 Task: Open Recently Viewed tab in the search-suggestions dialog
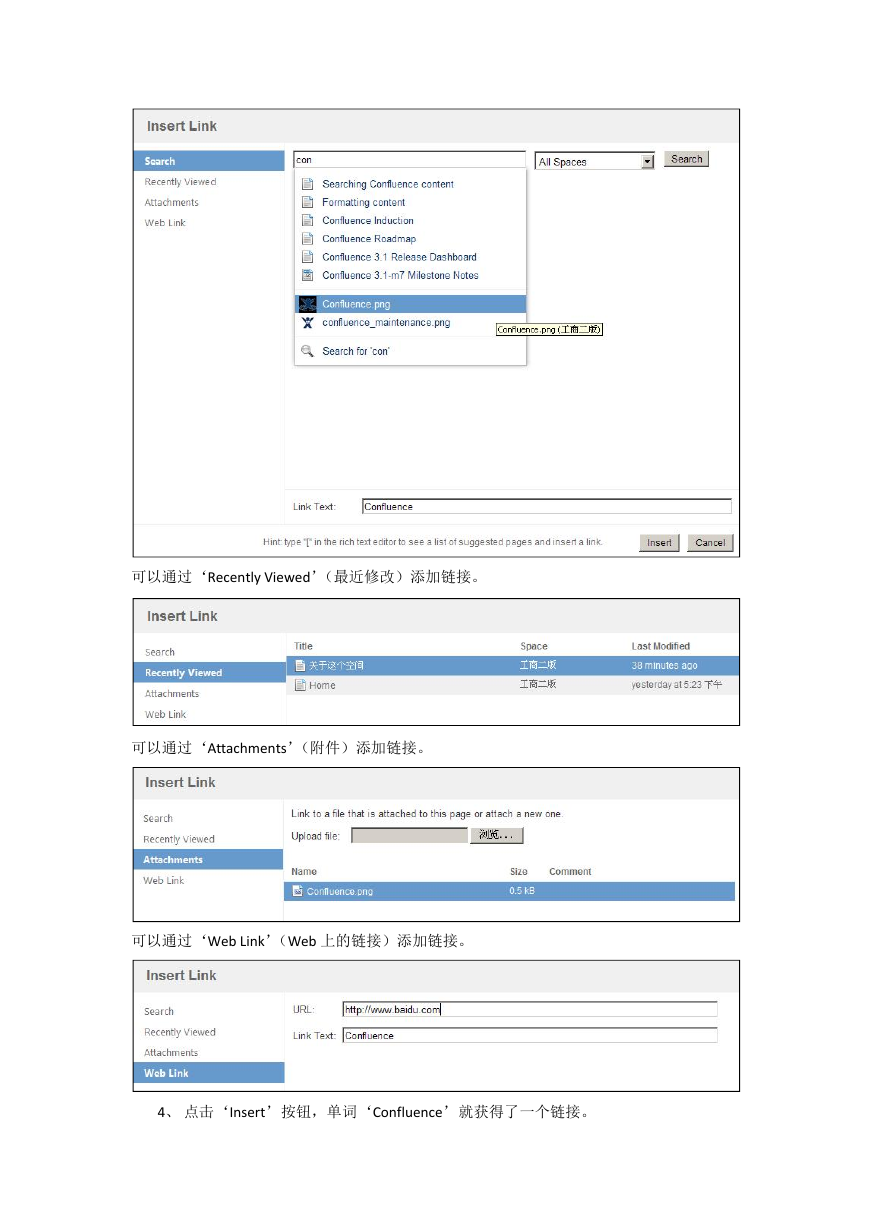[x=180, y=182]
